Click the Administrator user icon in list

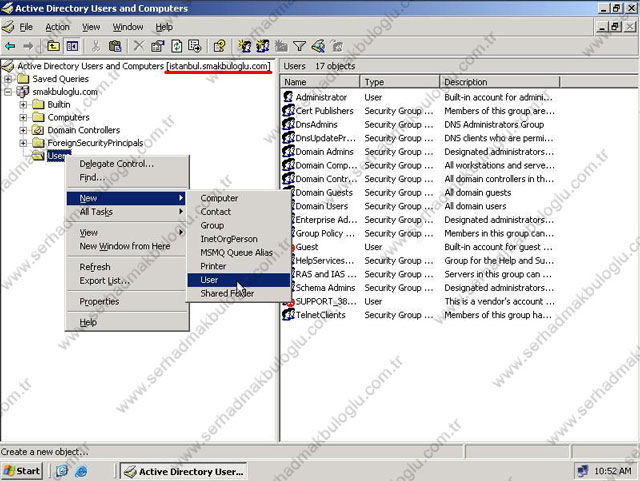288,97
